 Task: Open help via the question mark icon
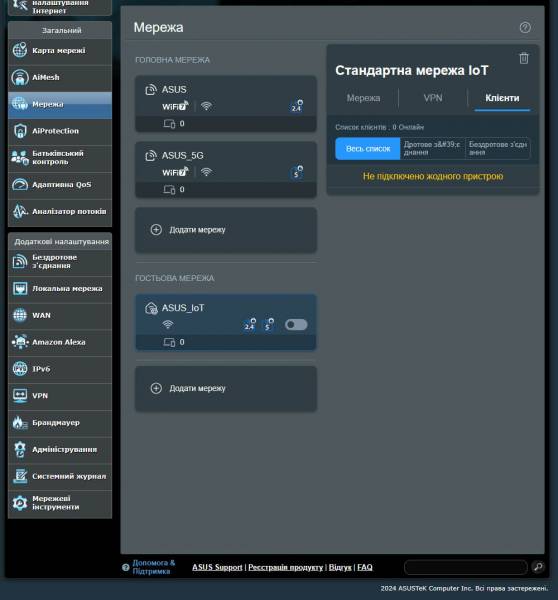click(x=525, y=28)
